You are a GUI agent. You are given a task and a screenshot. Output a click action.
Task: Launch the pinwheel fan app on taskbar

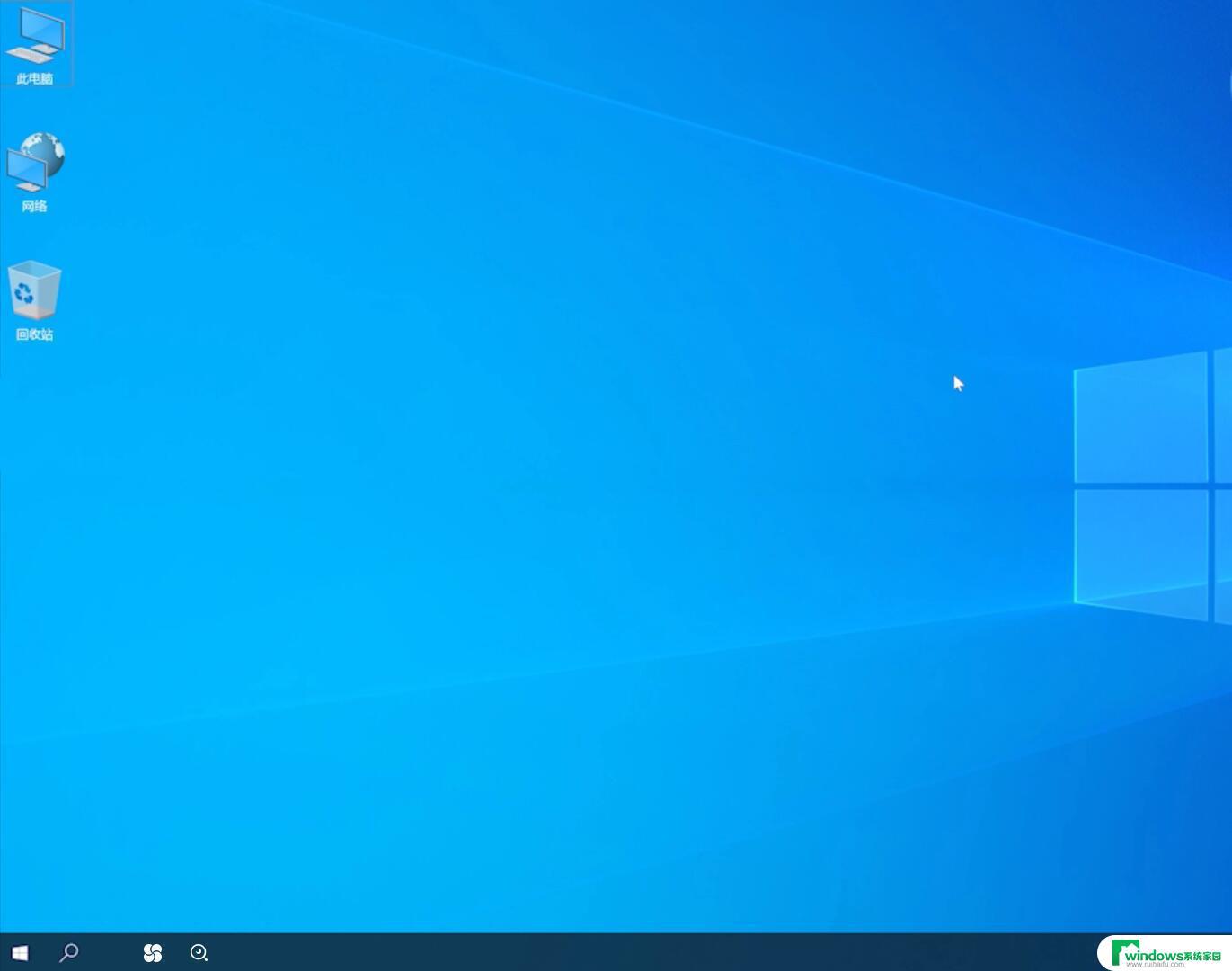point(153,952)
